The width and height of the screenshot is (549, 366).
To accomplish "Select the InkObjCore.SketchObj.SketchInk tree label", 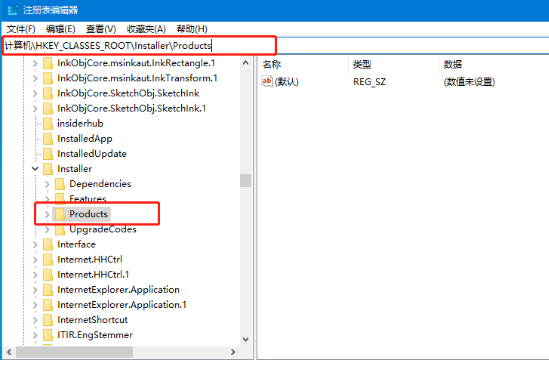I will tap(128, 94).
